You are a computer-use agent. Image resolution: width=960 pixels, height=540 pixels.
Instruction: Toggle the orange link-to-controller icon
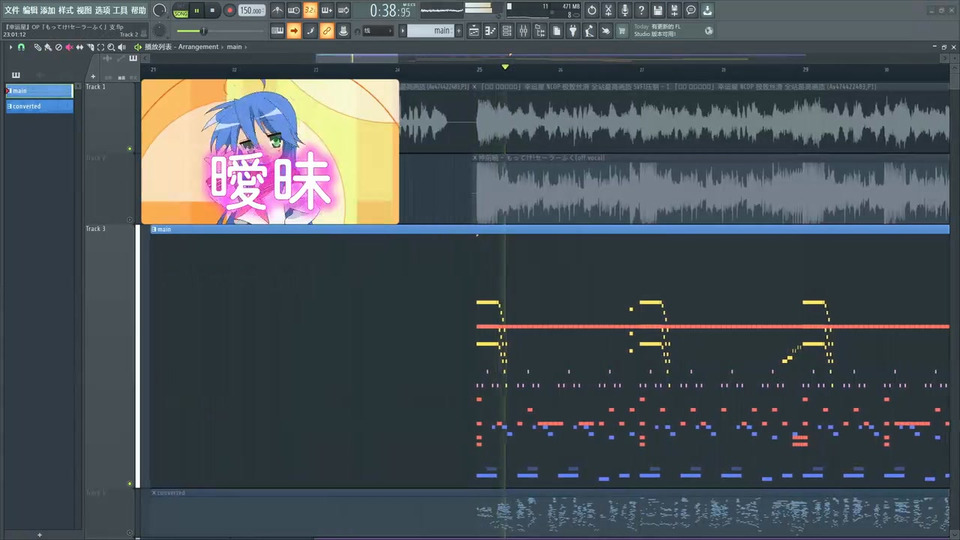[x=327, y=31]
